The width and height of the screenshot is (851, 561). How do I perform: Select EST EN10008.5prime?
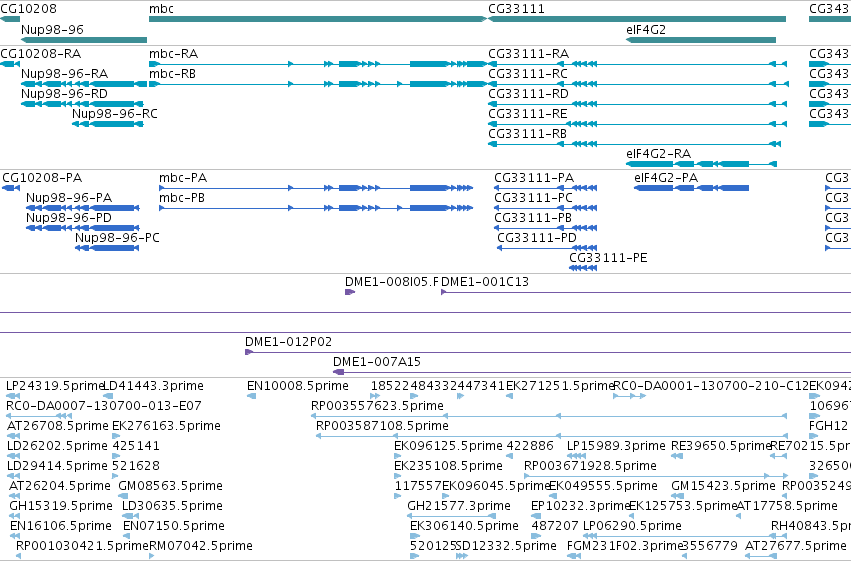(251, 397)
